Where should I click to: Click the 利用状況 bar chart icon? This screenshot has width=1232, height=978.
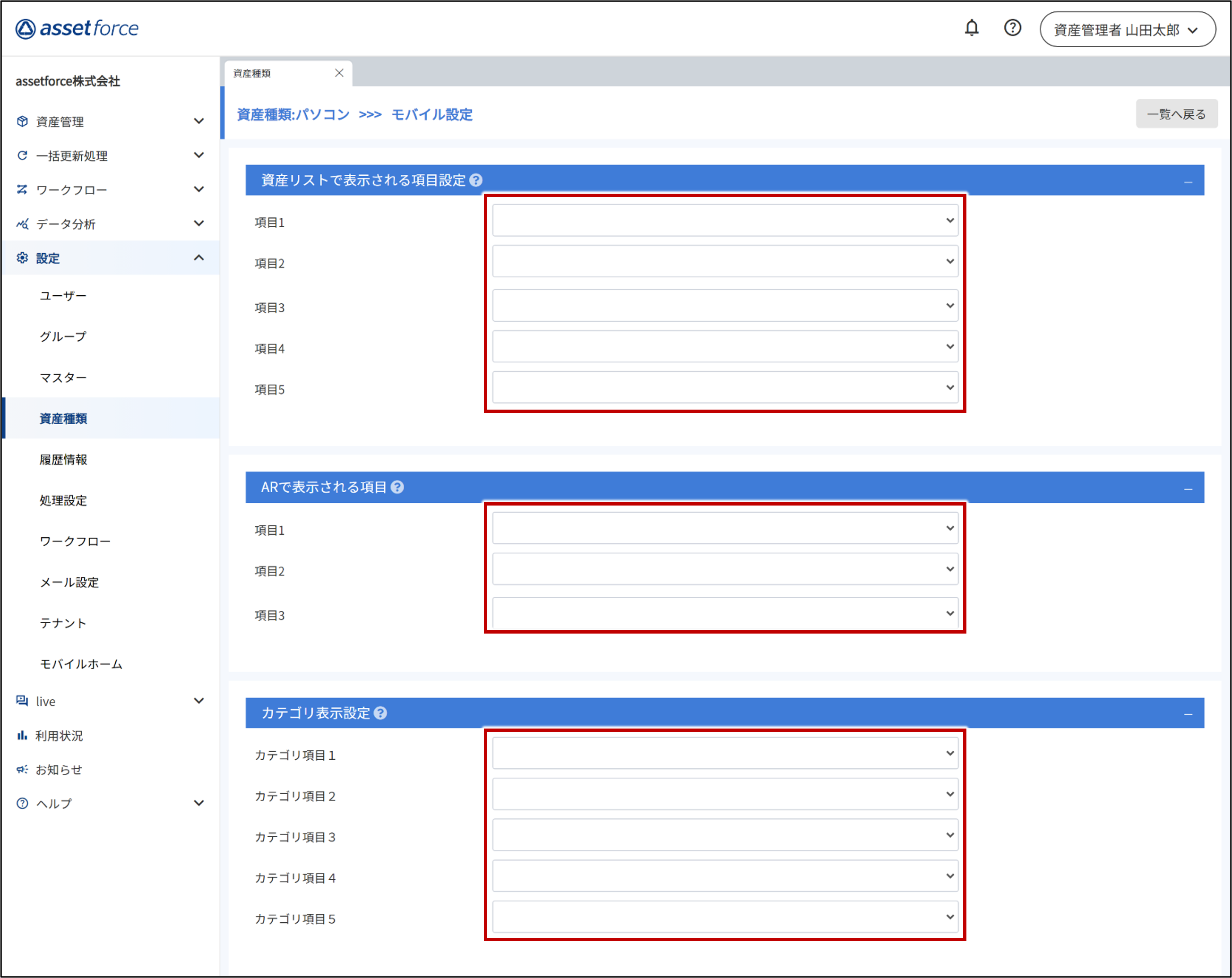22,735
